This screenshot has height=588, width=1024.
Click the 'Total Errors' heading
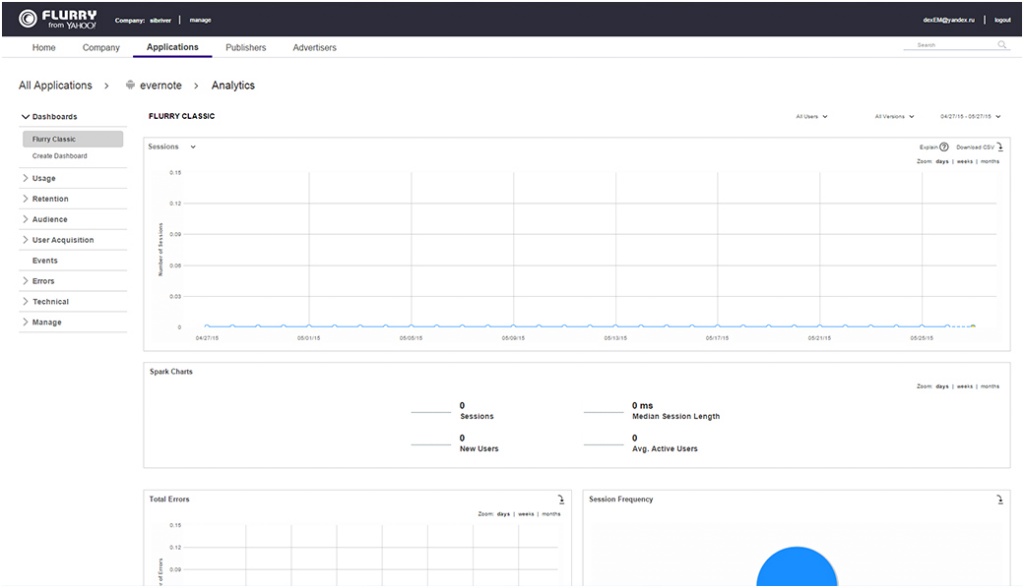click(x=169, y=499)
